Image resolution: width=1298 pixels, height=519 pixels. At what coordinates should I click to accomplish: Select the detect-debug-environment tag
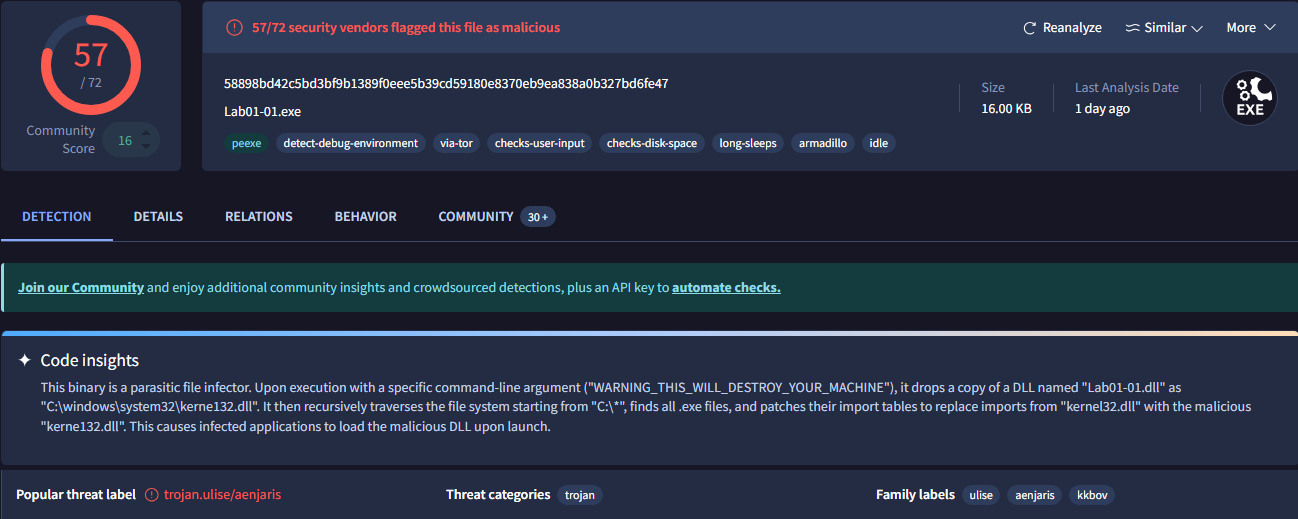click(350, 143)
